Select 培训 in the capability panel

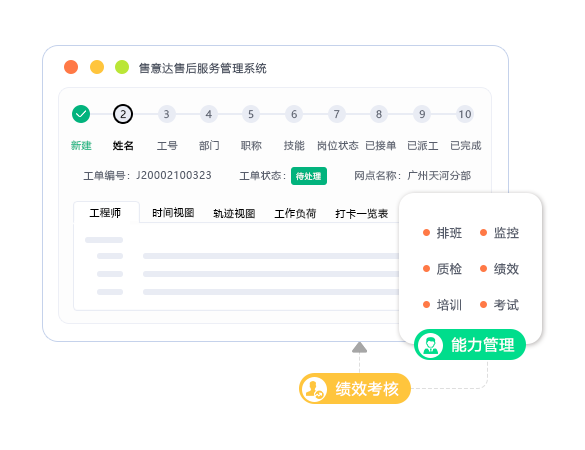pyautogui.click(x=442, y=305)
